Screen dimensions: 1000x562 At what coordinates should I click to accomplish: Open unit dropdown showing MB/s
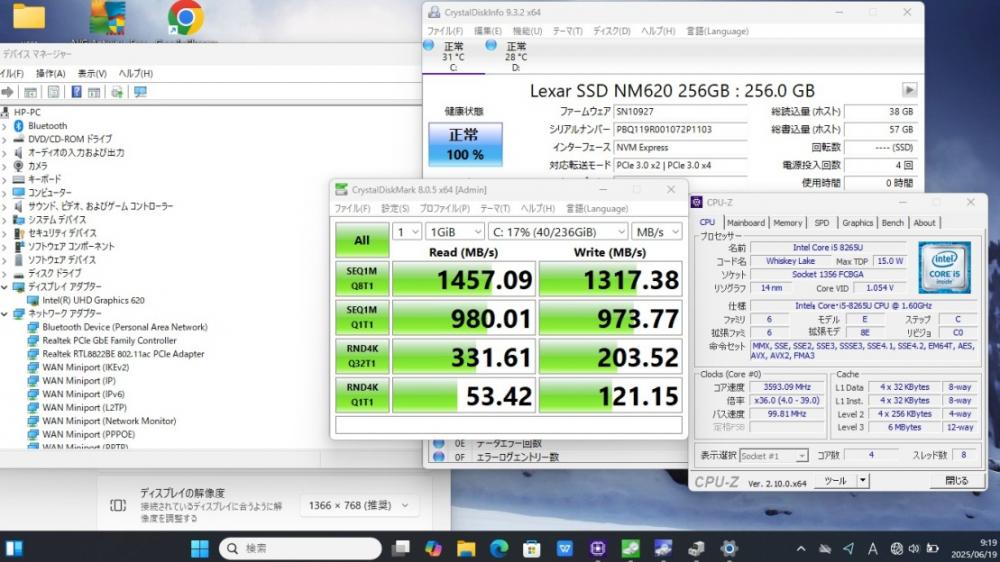tap(656, 232)
